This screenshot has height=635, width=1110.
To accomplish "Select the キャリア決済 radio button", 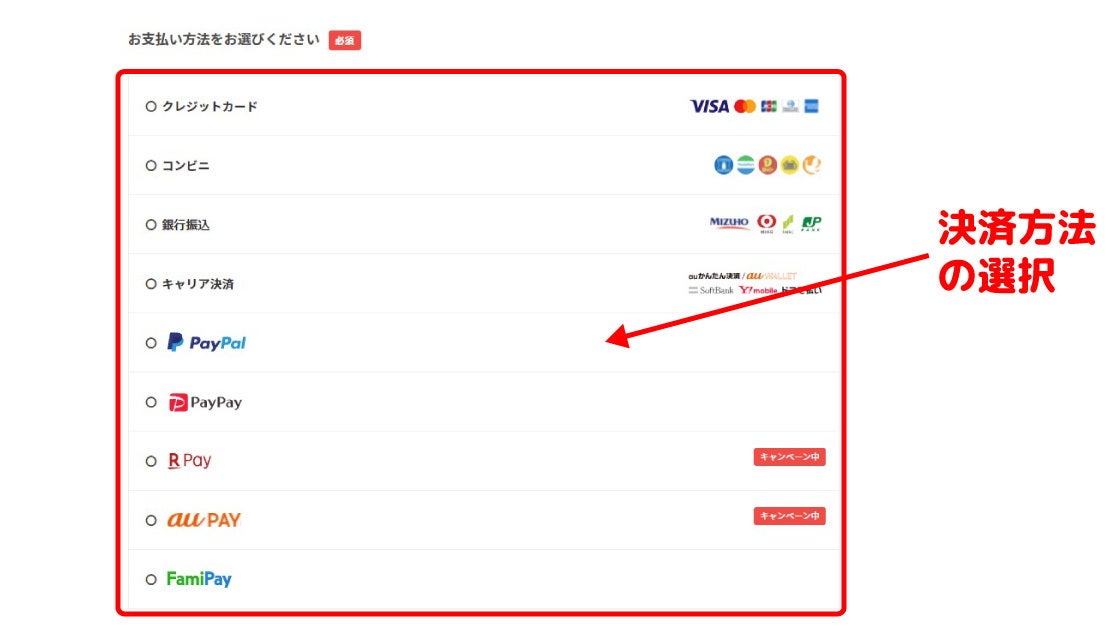I will [x=151, y=284].
